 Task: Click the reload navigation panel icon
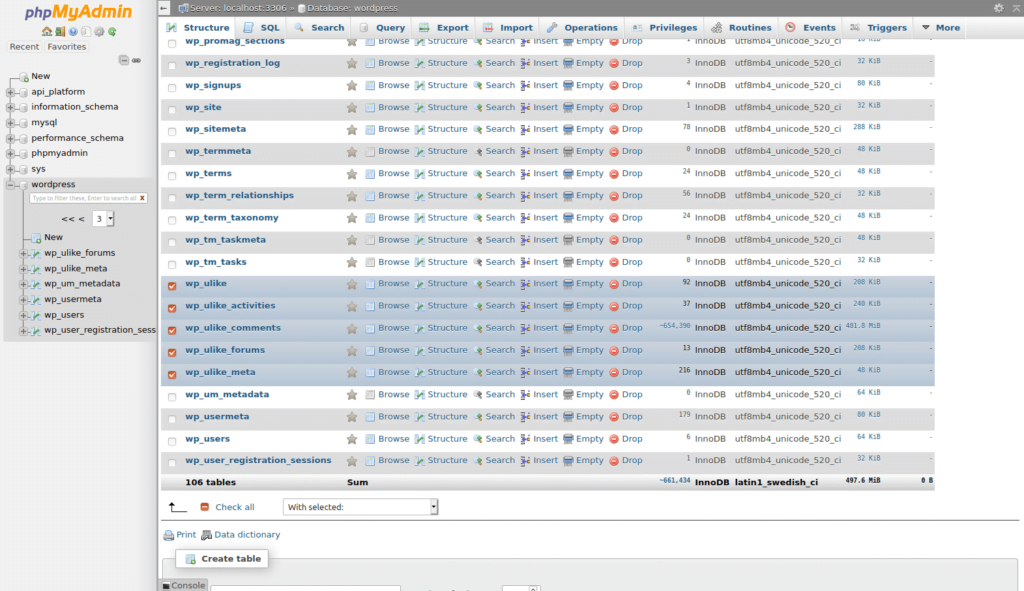pos(112,31)
